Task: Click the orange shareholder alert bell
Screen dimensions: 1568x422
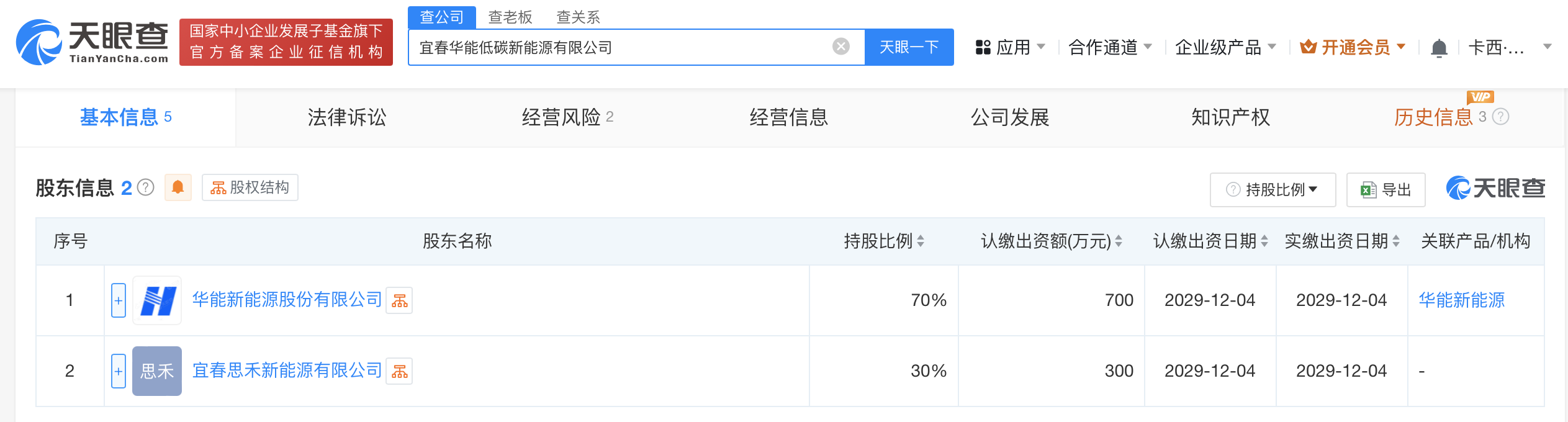Action: click(x=178, y=187)
